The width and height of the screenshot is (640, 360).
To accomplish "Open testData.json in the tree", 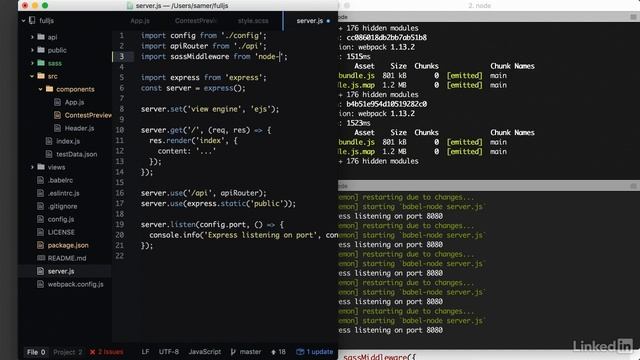I will coord(76,154).
